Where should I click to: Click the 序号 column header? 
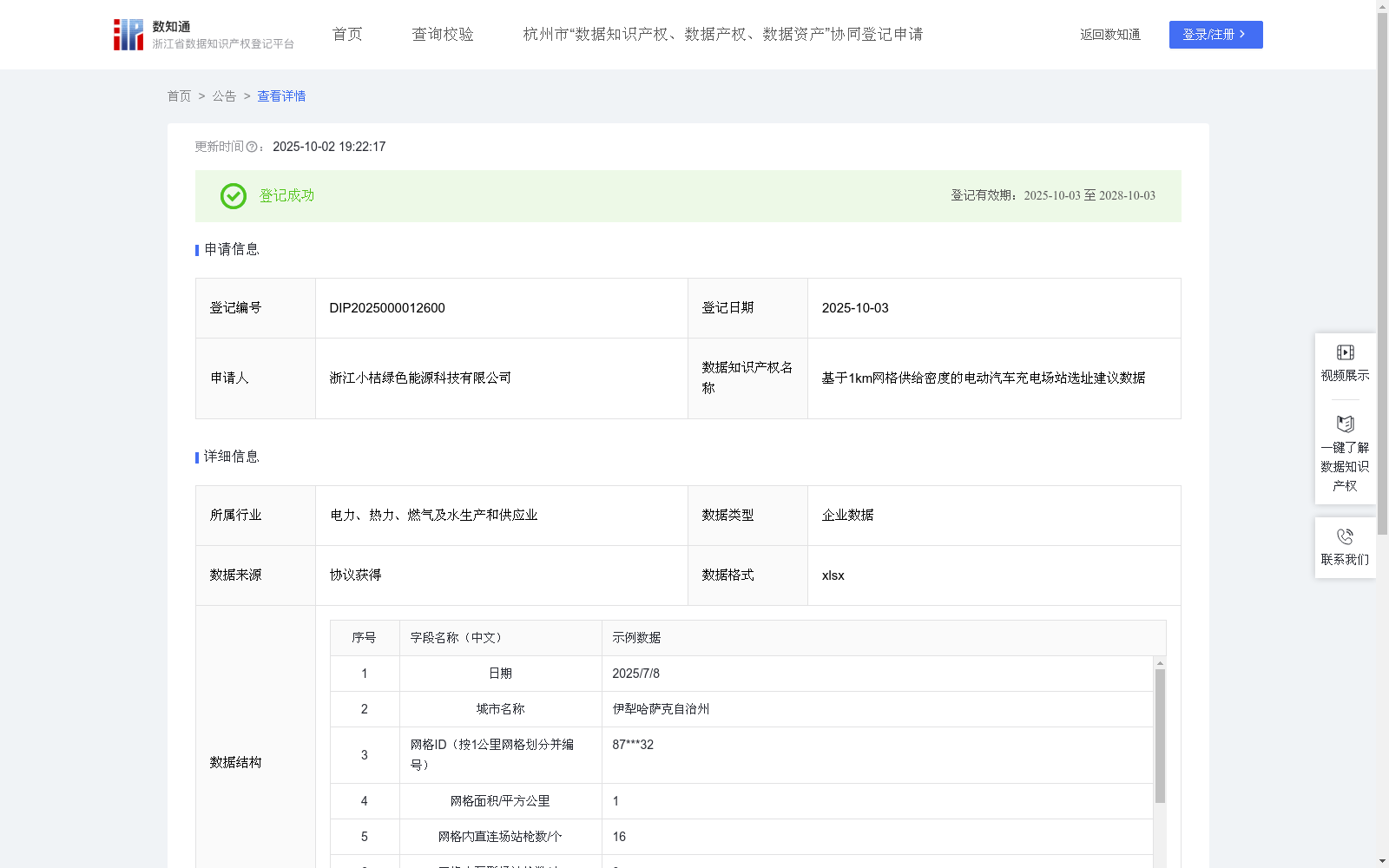point(364,638)
